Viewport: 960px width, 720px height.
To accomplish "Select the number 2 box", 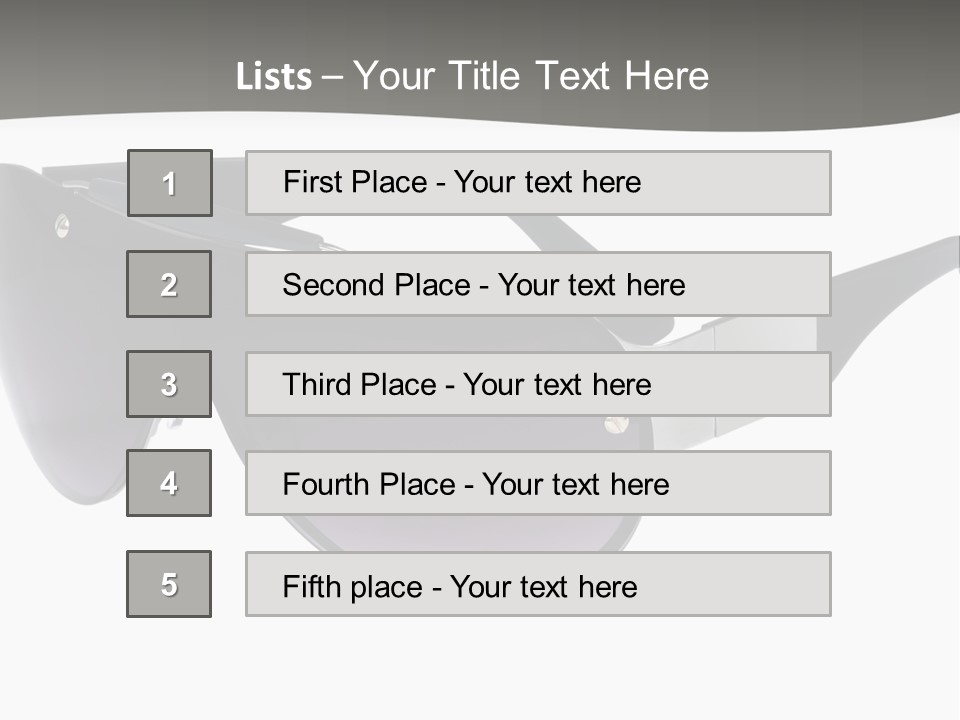I will click(169, 284).
